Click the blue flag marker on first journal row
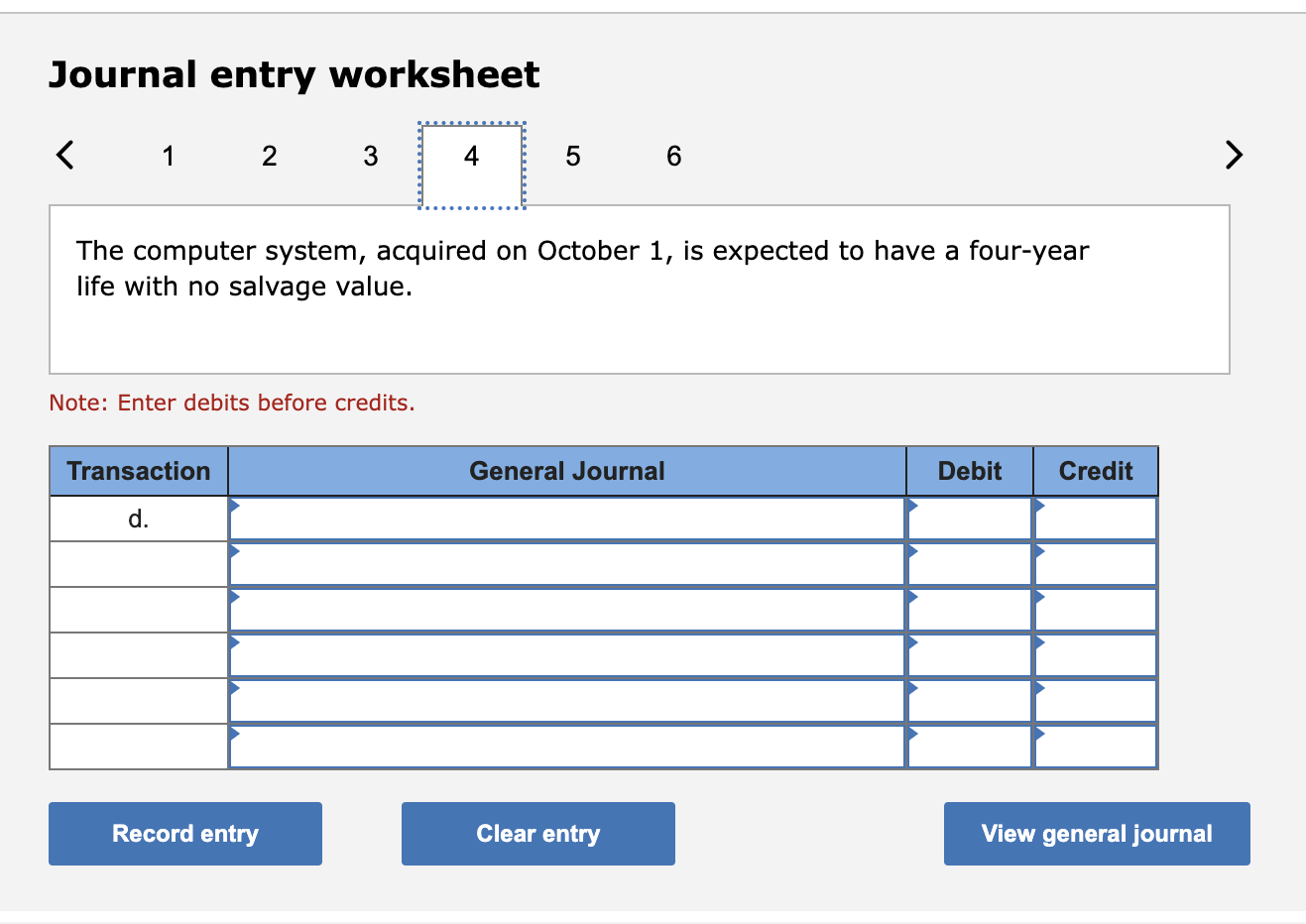1306x924 pixels. [x=234, y=506]
